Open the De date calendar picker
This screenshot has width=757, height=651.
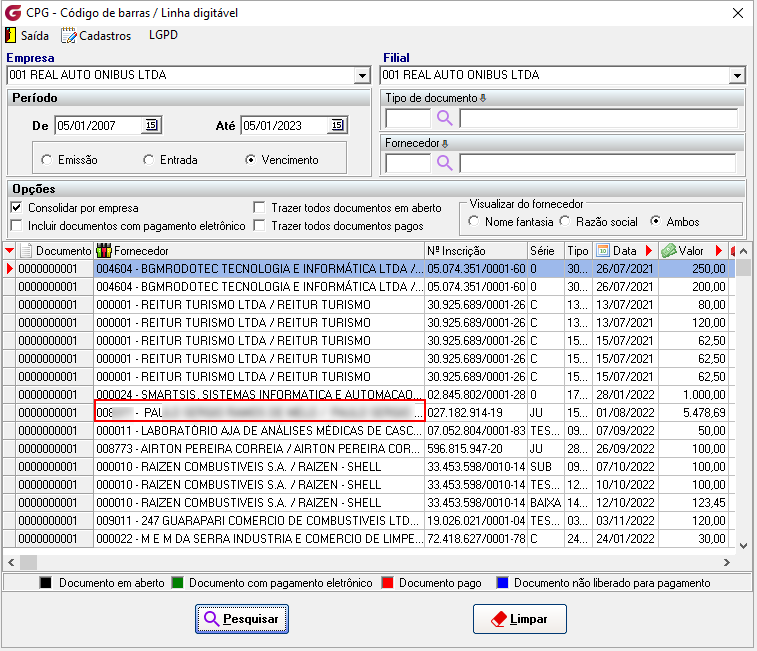pyautogui.click(x=152, y=125)
